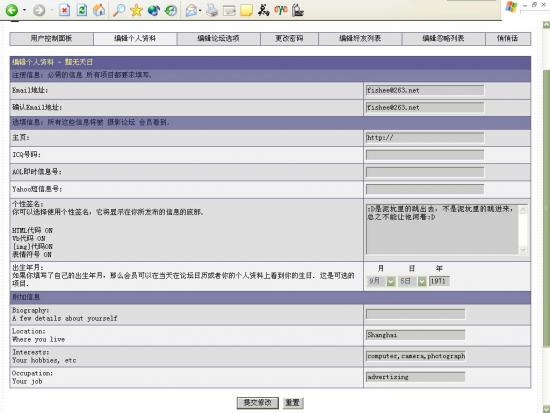Open the Back button history dropdown arrow
Viewport: 550px width, 413px height.
[x=25, y=10]
